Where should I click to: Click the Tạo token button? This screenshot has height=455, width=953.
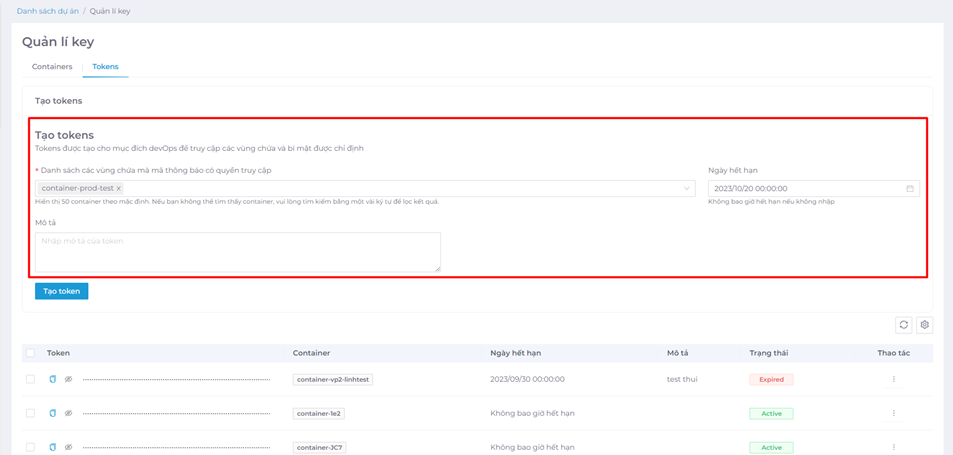coord(61,291)
